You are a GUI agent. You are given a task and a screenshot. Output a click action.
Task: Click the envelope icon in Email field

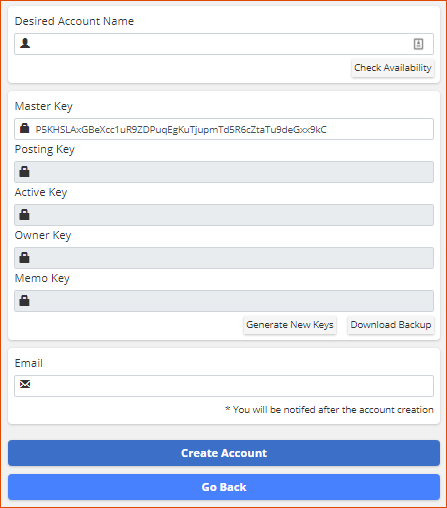(x=25, y=384)
